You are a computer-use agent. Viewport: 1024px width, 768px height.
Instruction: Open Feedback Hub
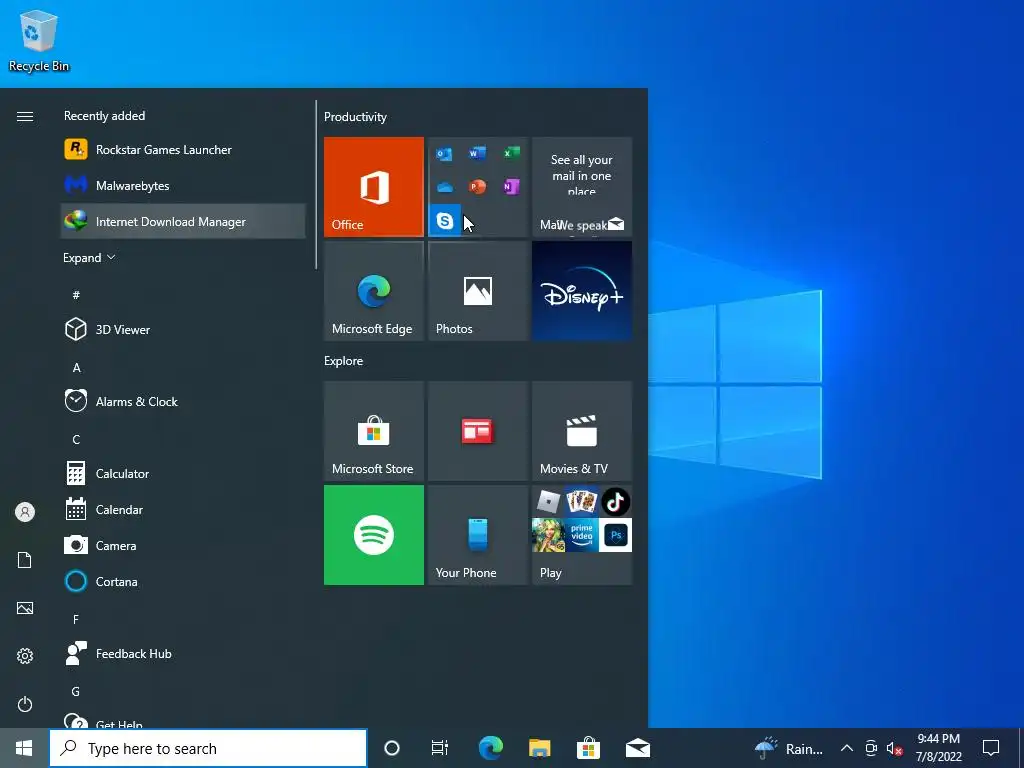point(183,654)
